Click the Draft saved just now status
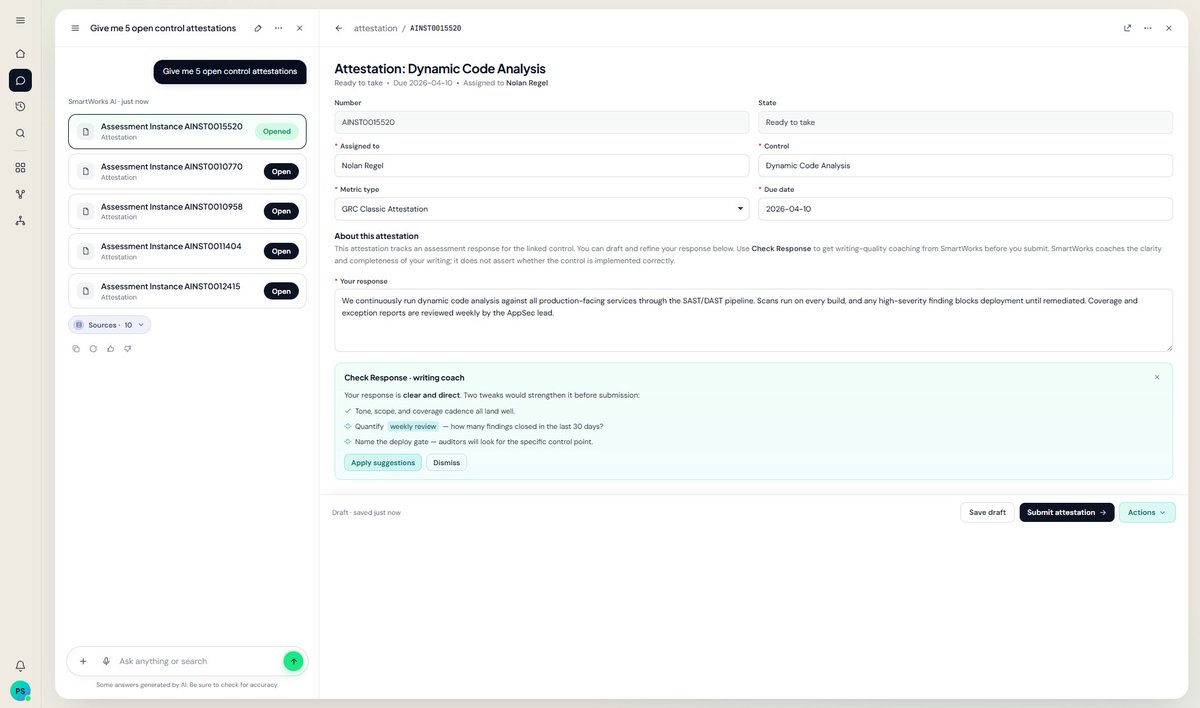 coord(366,512)
